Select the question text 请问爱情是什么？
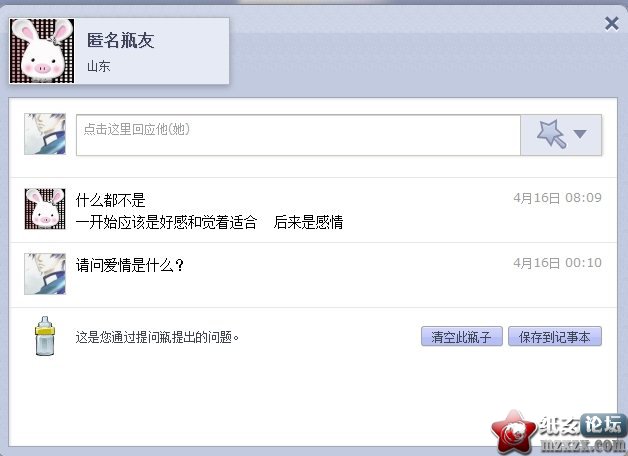 pyautogui.click(x=130, y=265)
